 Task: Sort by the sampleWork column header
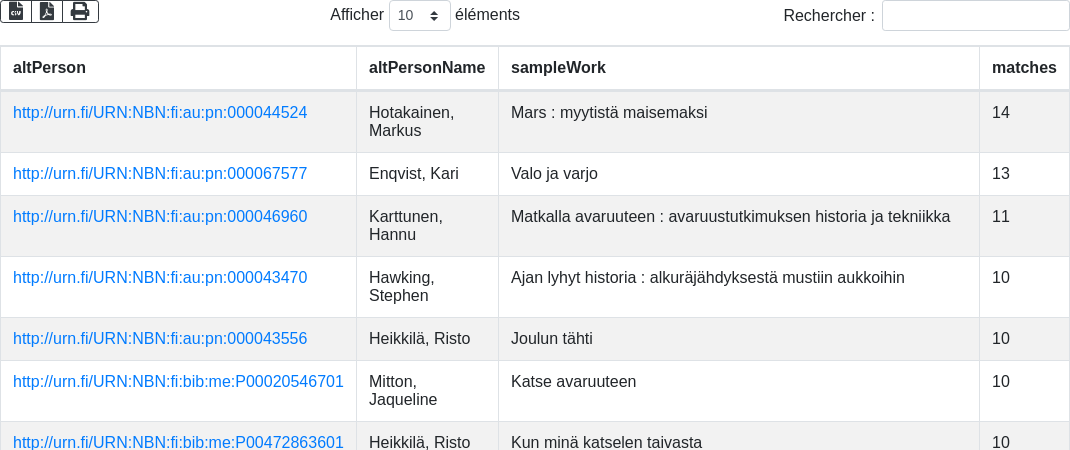point(558,68)
